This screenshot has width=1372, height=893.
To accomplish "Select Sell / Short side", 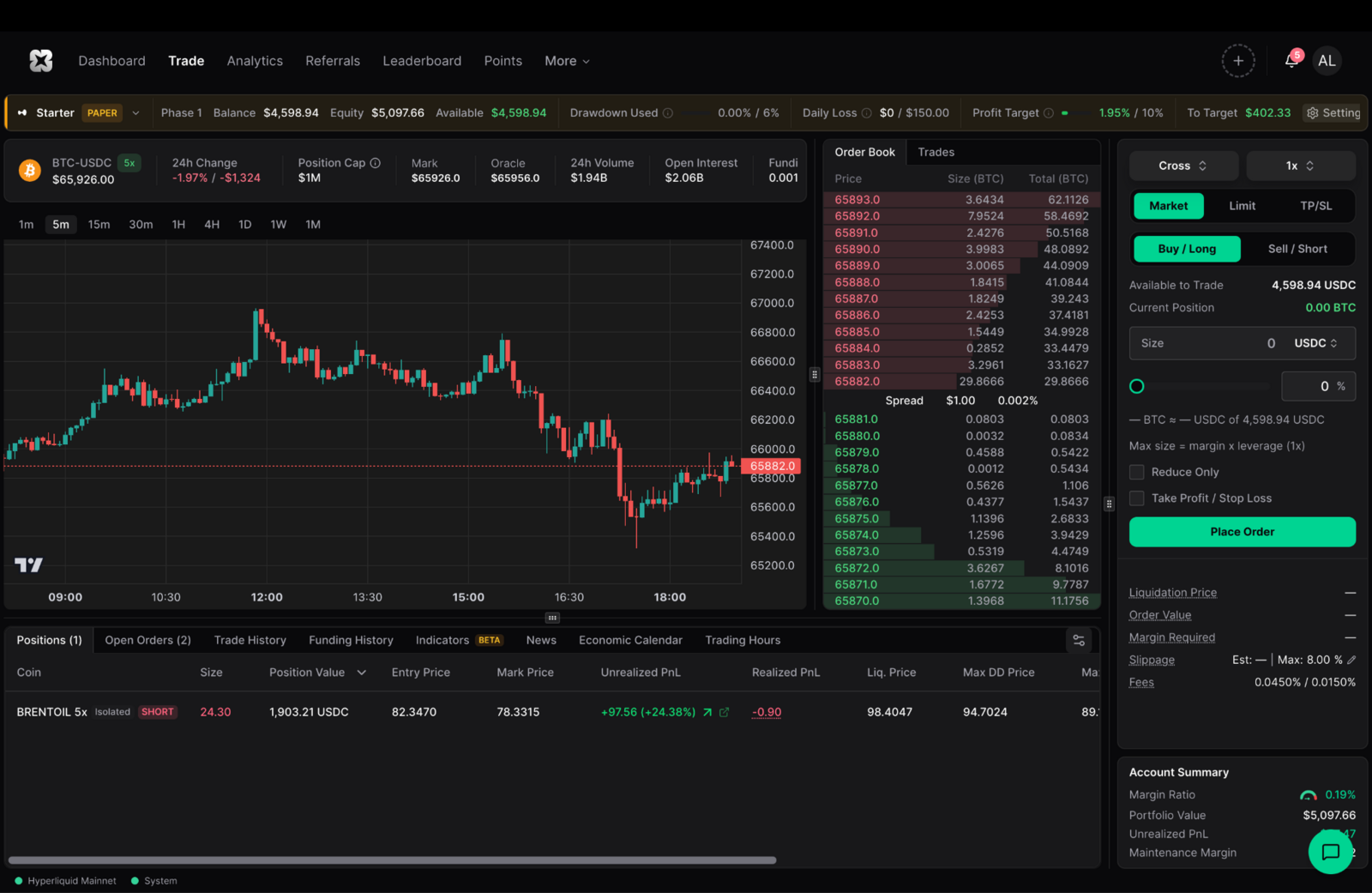I will pos(1297,249).
